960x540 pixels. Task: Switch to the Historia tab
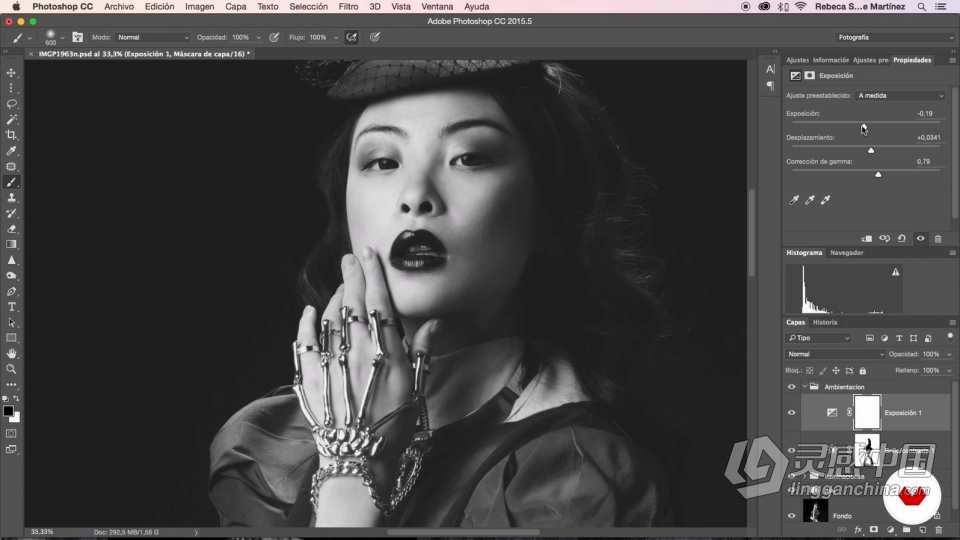point(825,323)
